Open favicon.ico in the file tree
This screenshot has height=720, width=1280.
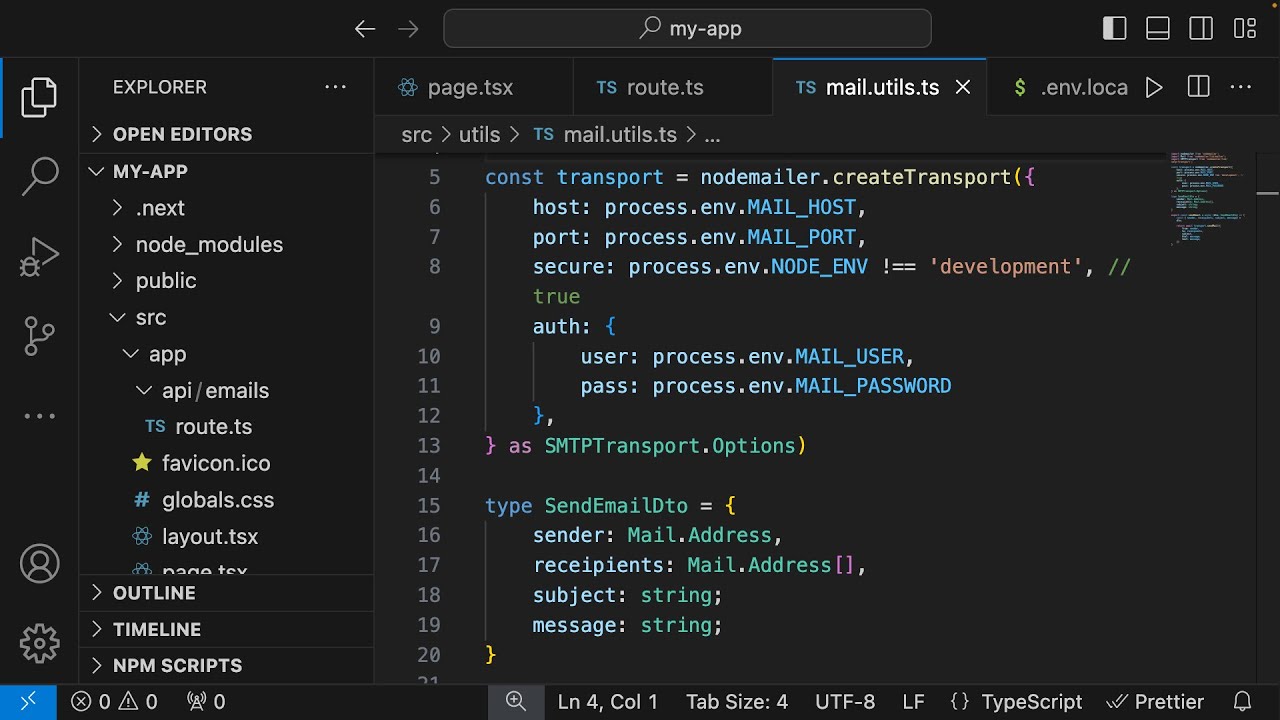[226, 463]
